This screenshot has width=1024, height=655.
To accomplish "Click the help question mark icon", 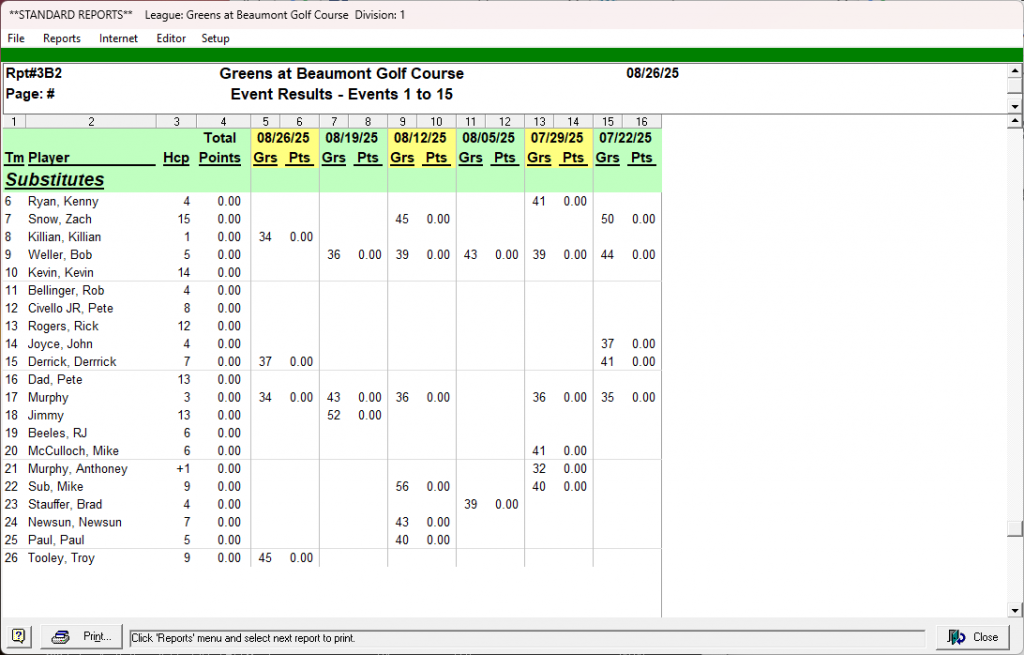I will [x=20, y=637].
